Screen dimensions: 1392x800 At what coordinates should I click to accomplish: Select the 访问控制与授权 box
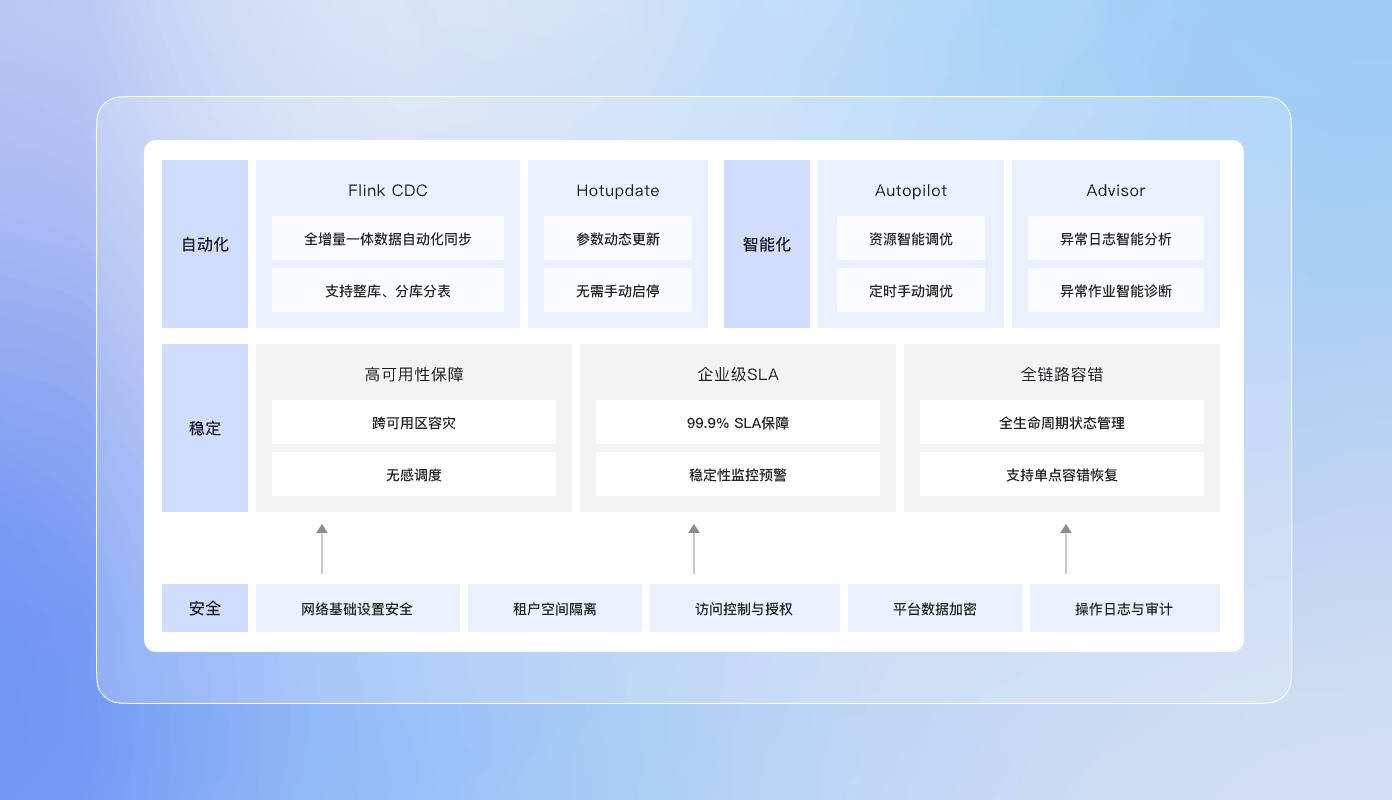745,608
